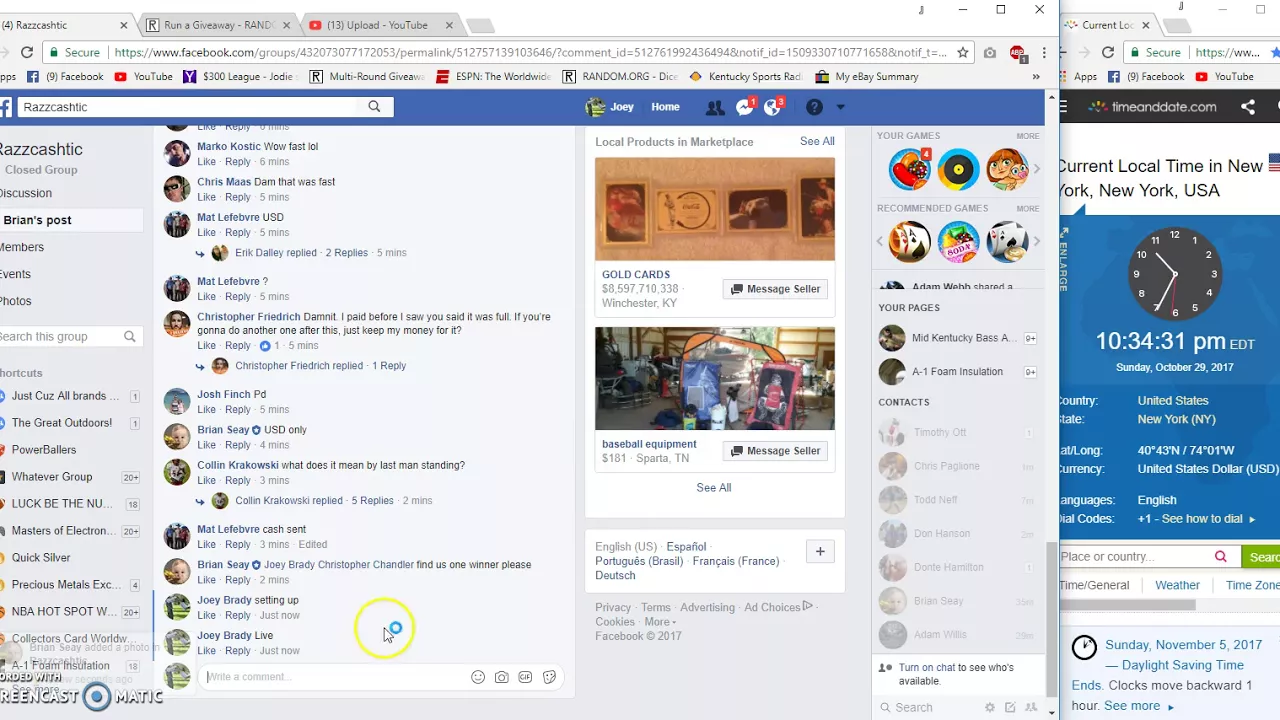1280x720 pixels.
Task: Open Joey profile link in top bar
Action: [611, 107]
